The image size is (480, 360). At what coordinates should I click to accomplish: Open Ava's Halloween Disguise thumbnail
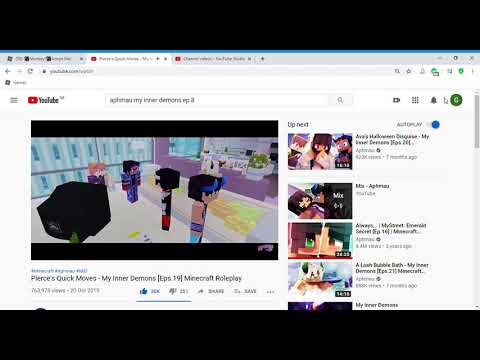coord(320,151)
